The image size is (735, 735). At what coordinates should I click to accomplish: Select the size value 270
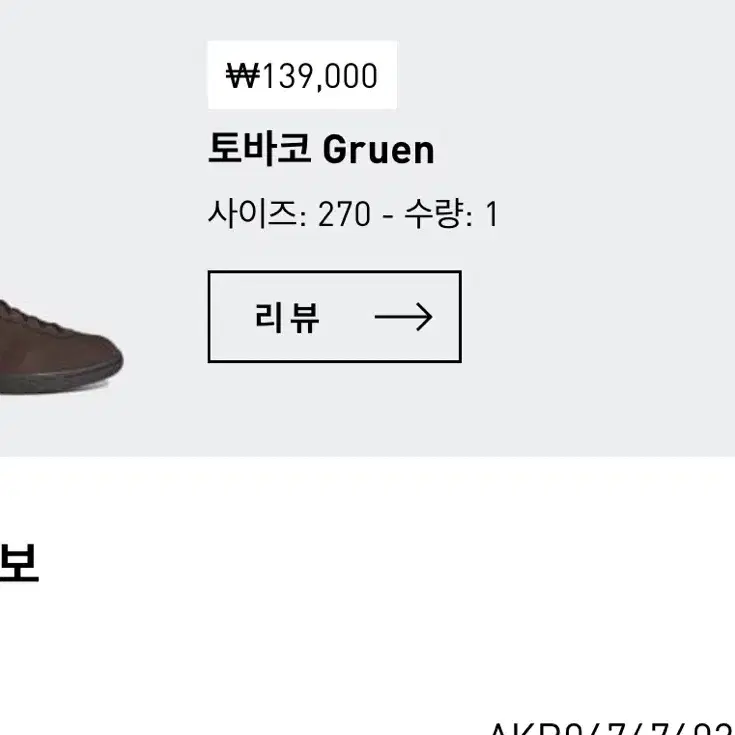344,215
